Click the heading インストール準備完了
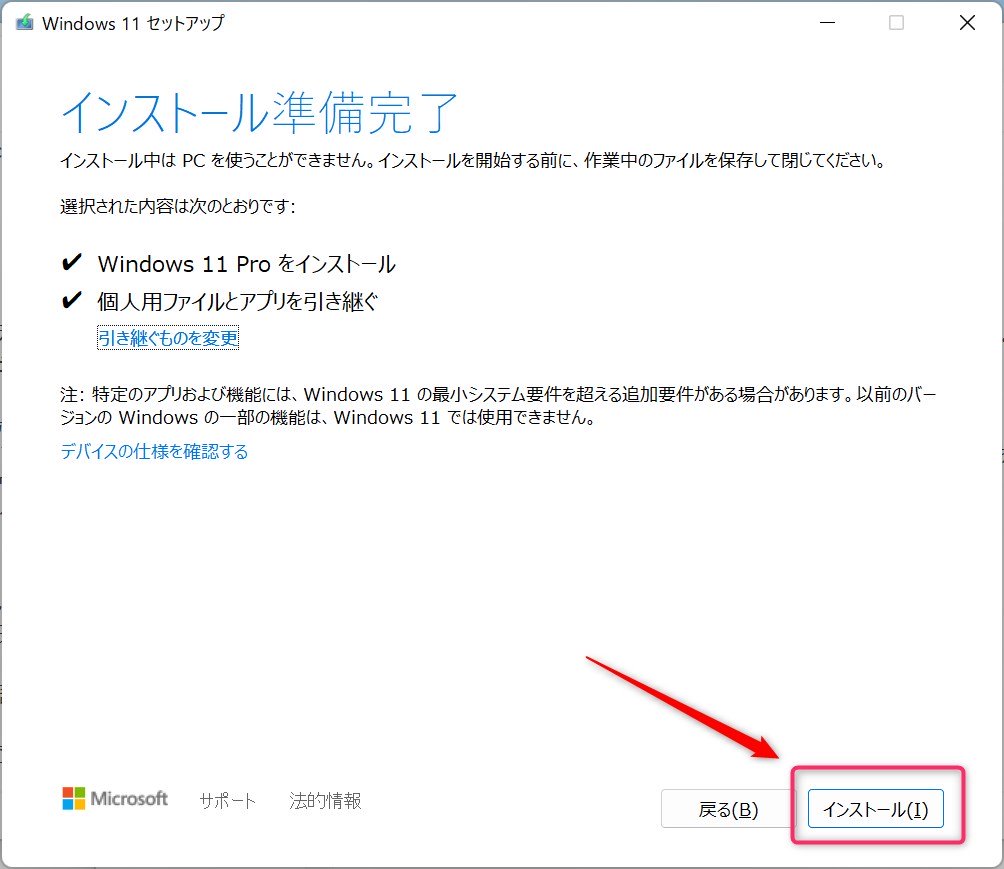 (259, 112)
